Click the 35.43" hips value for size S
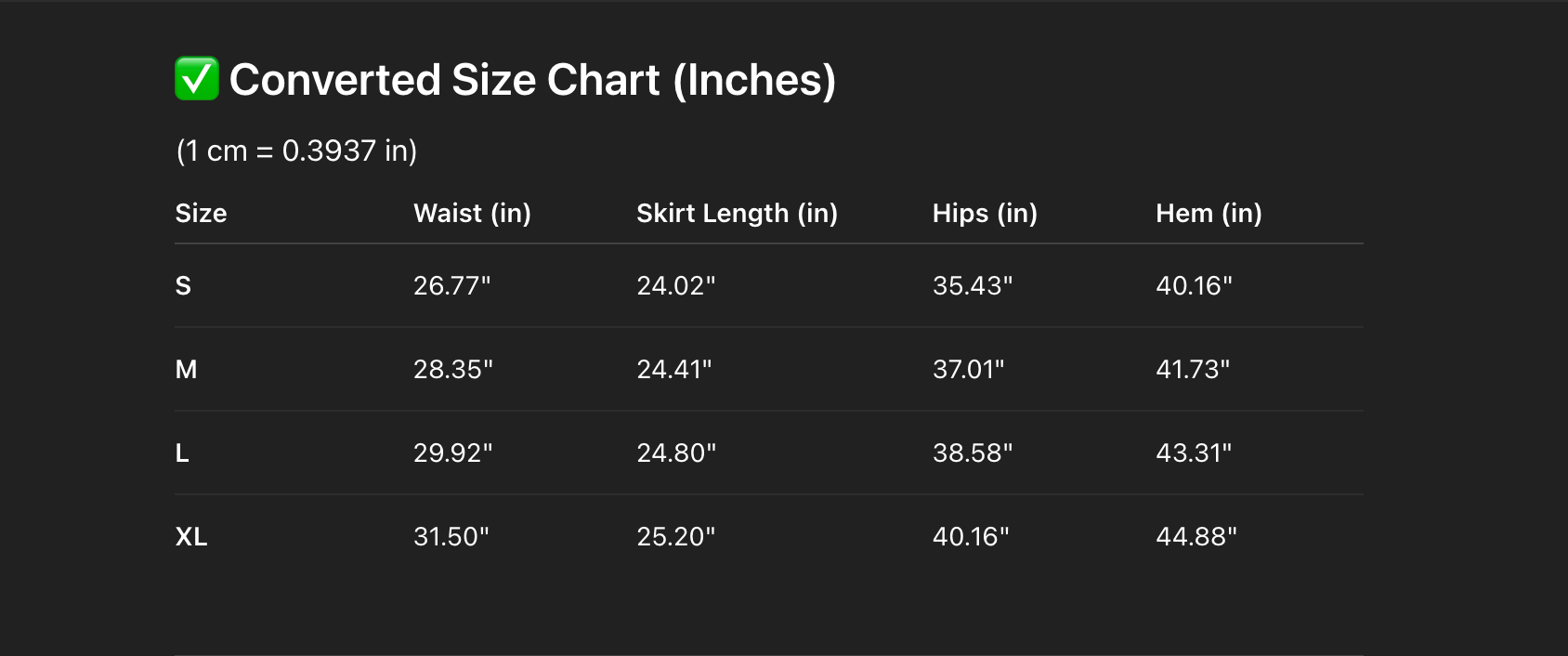Viewport: 1568px width, 656px height. [x=972, y=285]
